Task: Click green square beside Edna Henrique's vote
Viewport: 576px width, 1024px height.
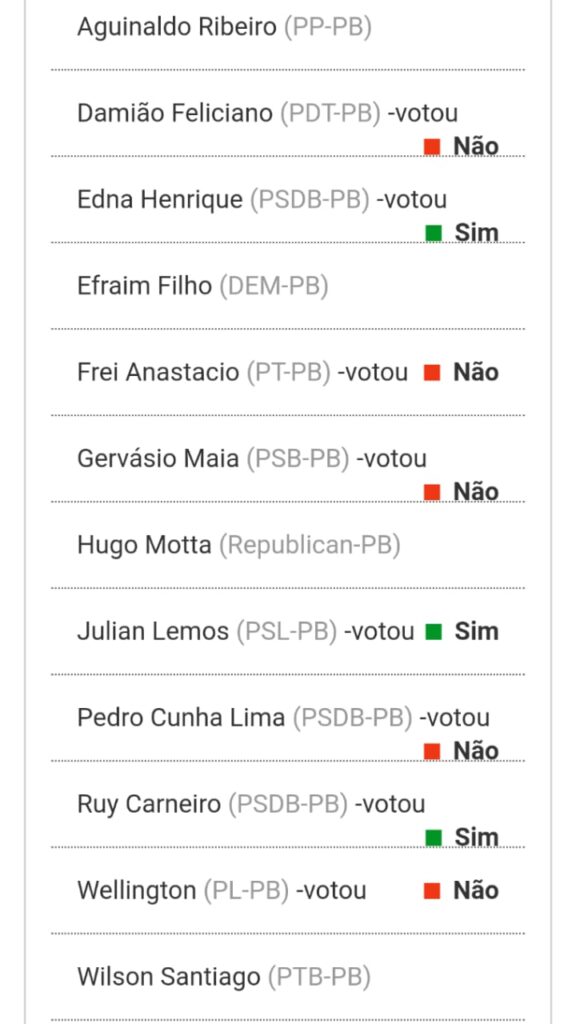Action: click(434, 233)
